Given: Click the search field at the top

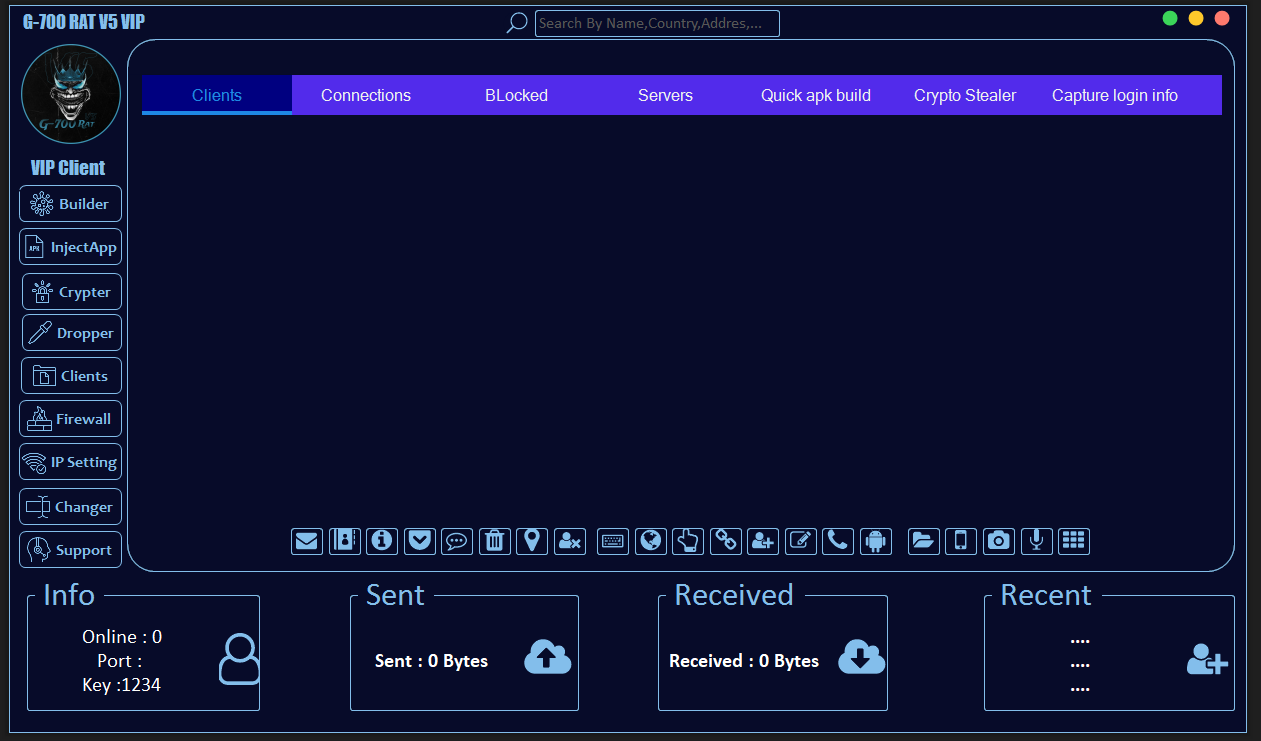Looking at the screenshot, I should coord(657,23).
